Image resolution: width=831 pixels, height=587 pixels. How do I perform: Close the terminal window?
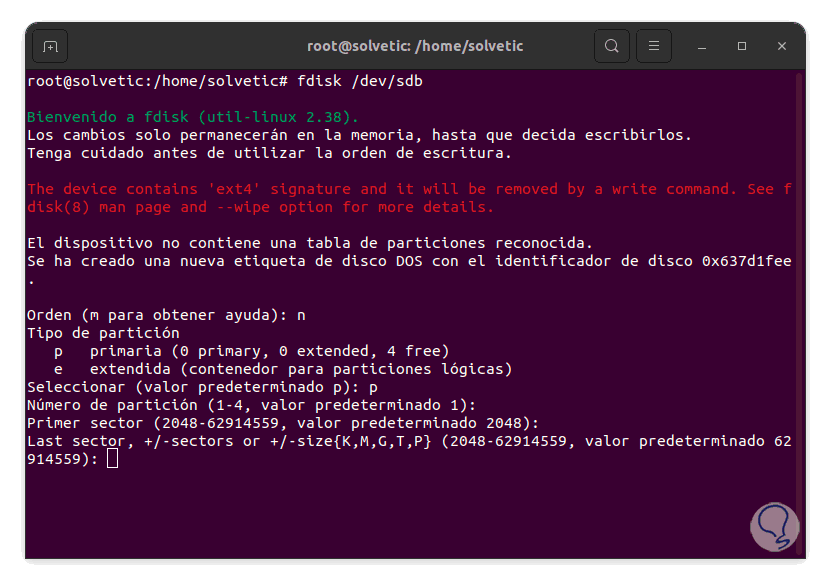point(782,46)
